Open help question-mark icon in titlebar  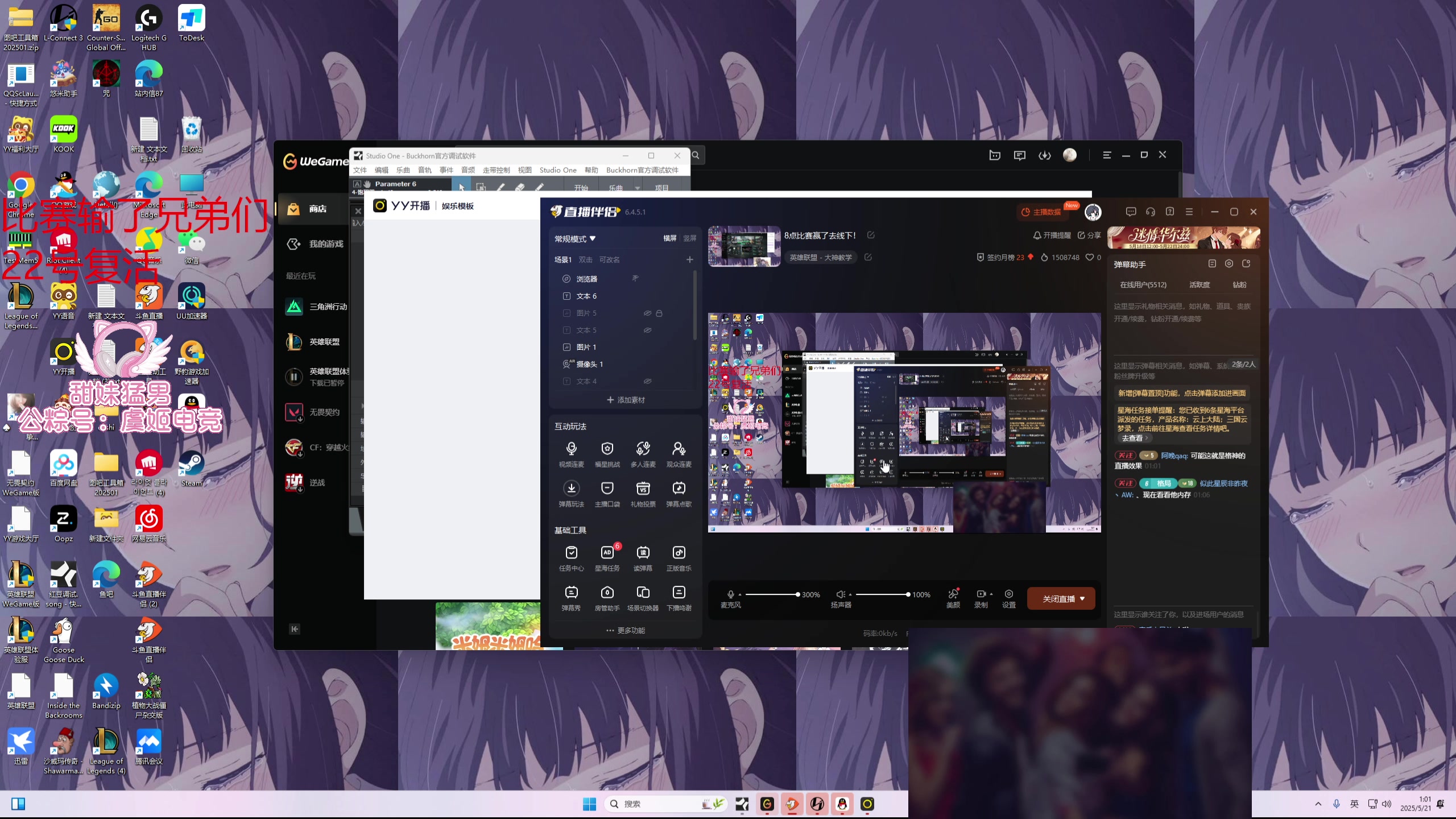point(1169,212)
